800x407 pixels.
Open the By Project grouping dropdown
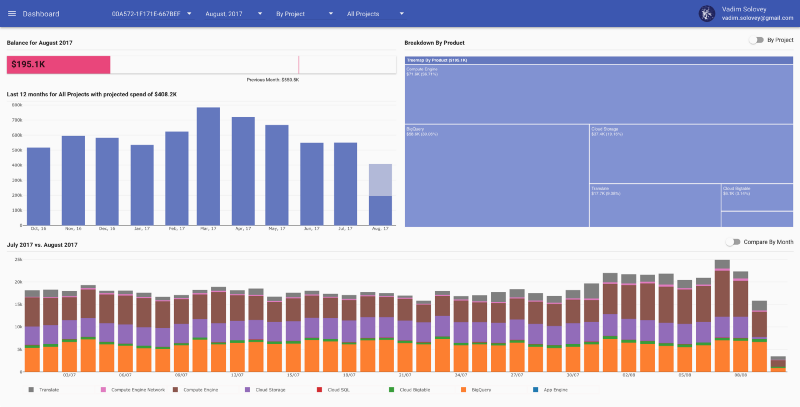click(304, 15)
